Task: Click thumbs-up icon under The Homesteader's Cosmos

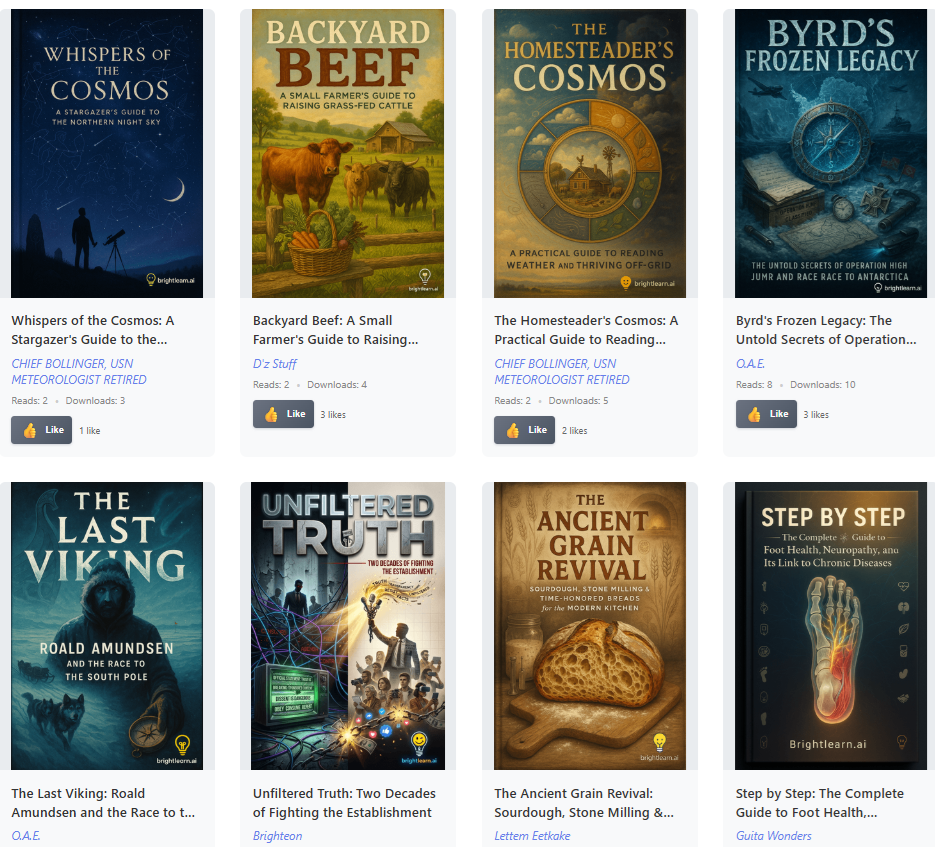Action: [513, 430]
